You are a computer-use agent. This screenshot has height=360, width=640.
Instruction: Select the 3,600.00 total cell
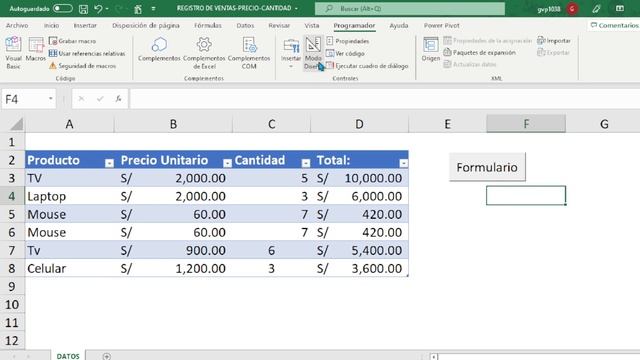click(359, 269)
